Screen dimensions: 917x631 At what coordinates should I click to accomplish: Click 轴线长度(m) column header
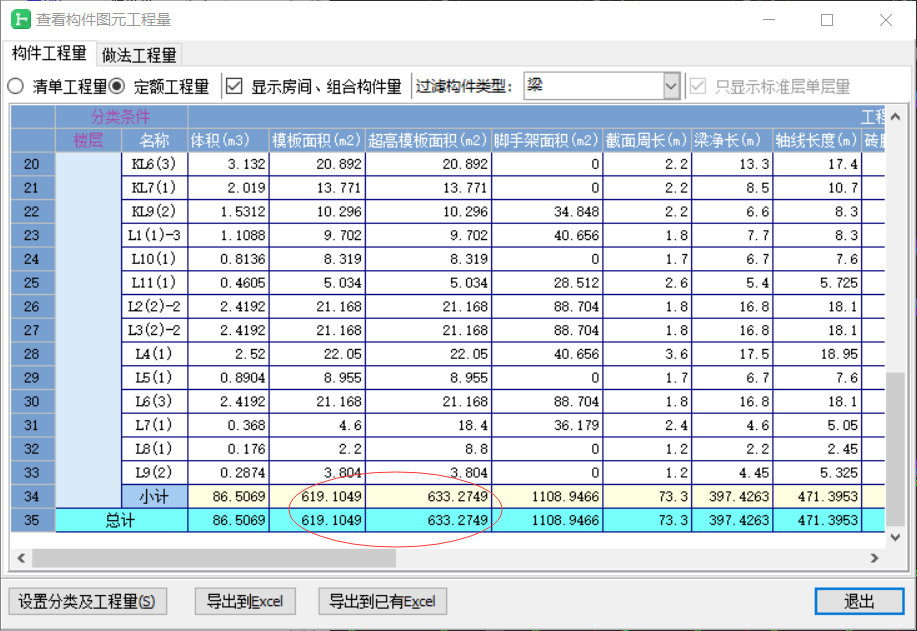click(817, 140)
